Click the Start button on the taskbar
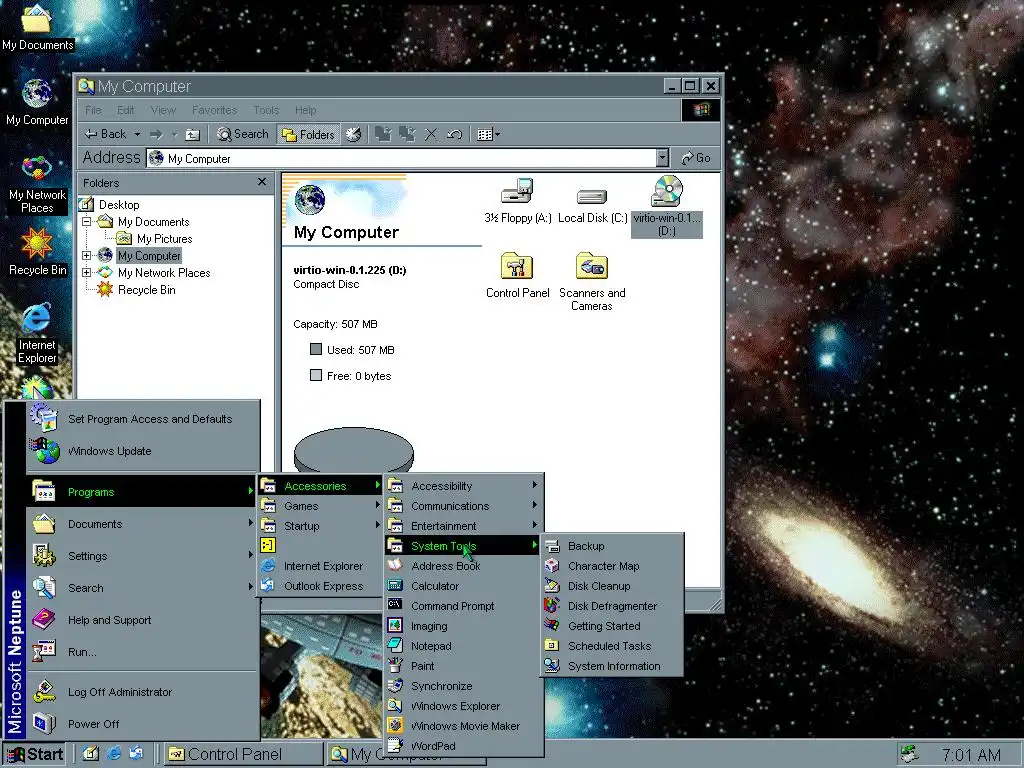Screen dimensions: 1024x768 pos(34,754)
